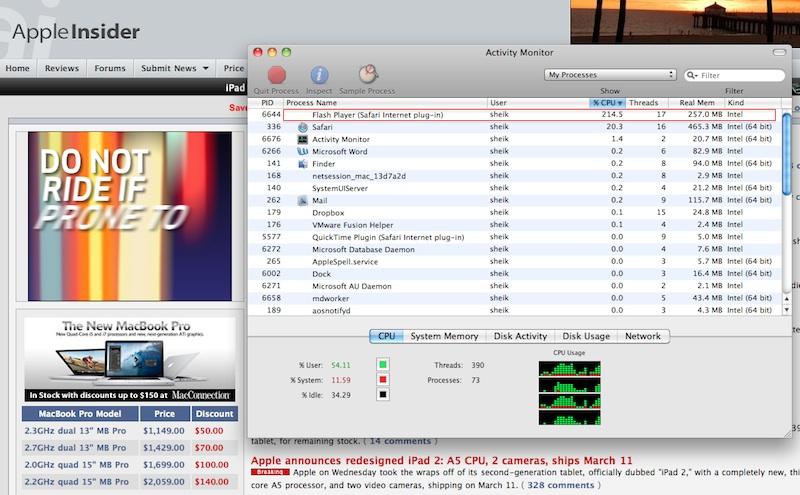This screenshot has width=800, height=495.
Task: Click the green % User color swatch
Action: coord(383,364)
